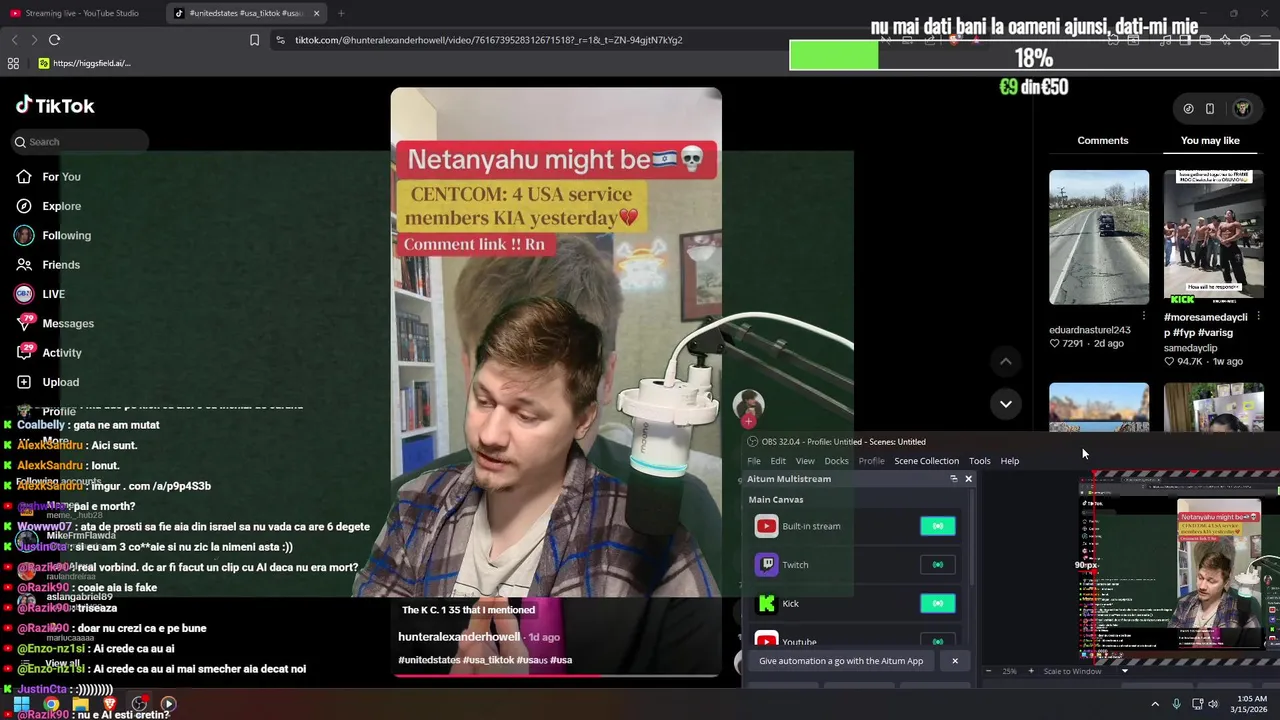
Task: Toggle Youtube stream output in Aitum
Action: (938, 642)
